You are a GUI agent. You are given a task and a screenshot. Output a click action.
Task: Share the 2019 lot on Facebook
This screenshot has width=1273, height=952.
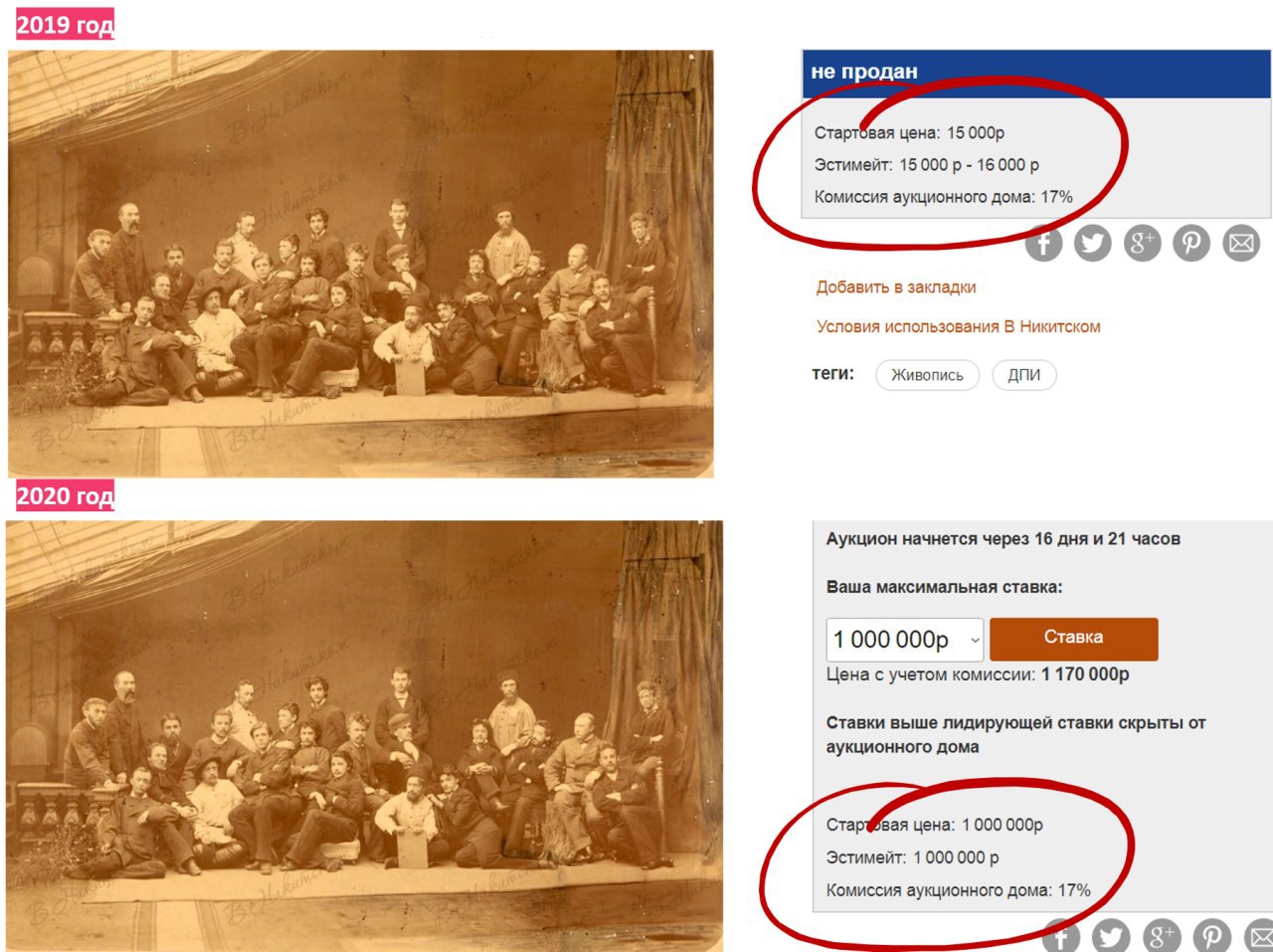coord(1043,243)
